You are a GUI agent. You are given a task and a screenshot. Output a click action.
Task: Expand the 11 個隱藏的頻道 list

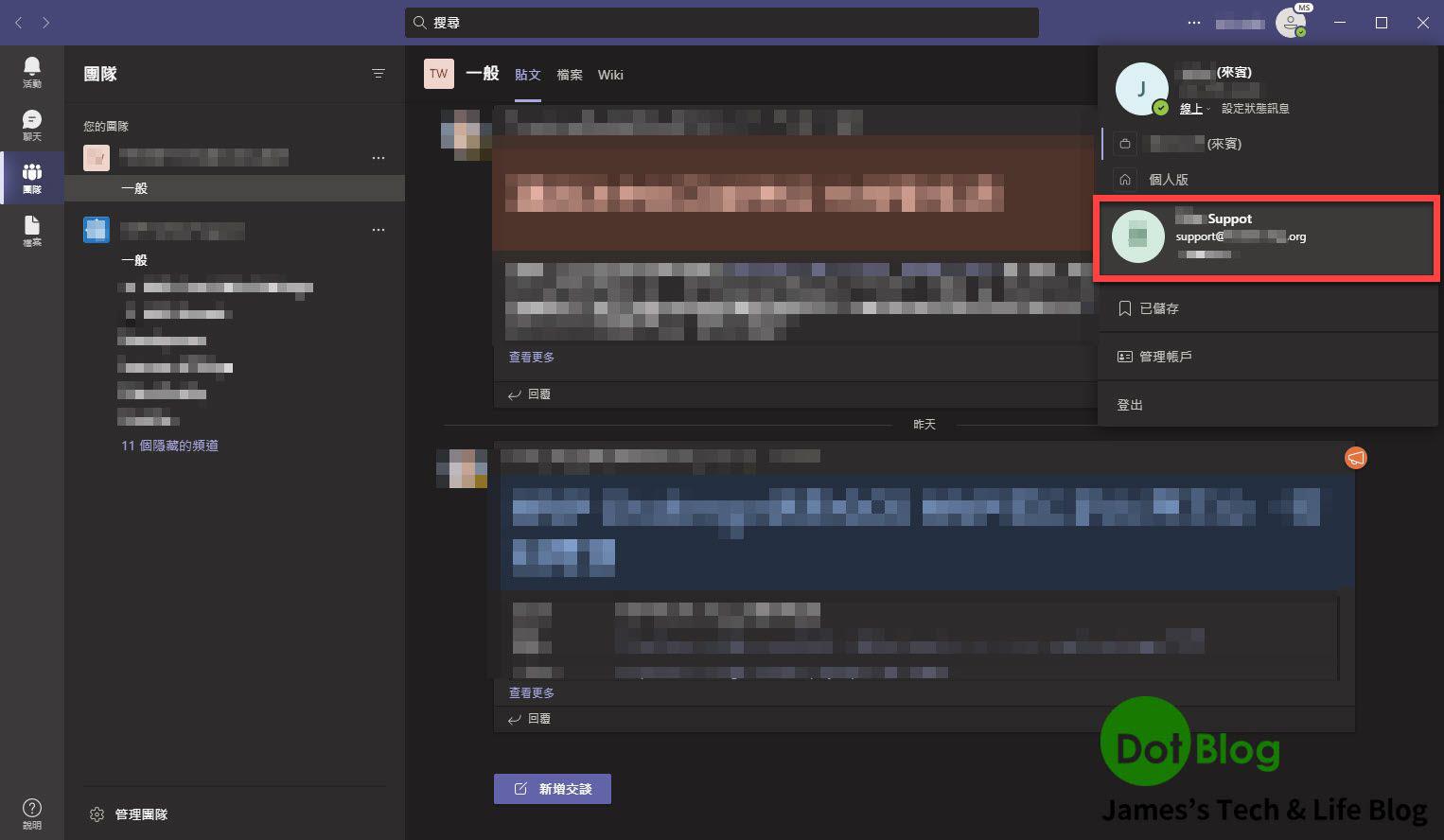click(169, 446)
